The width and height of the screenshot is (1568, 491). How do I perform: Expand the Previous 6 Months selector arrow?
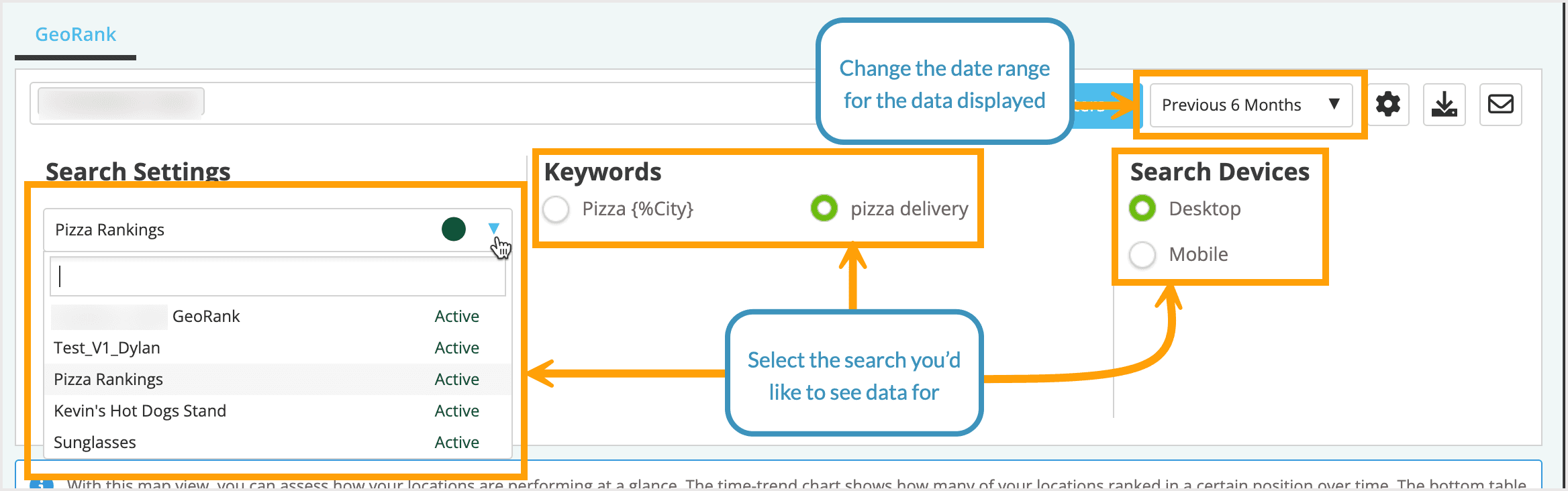[x=1334, y=105]
